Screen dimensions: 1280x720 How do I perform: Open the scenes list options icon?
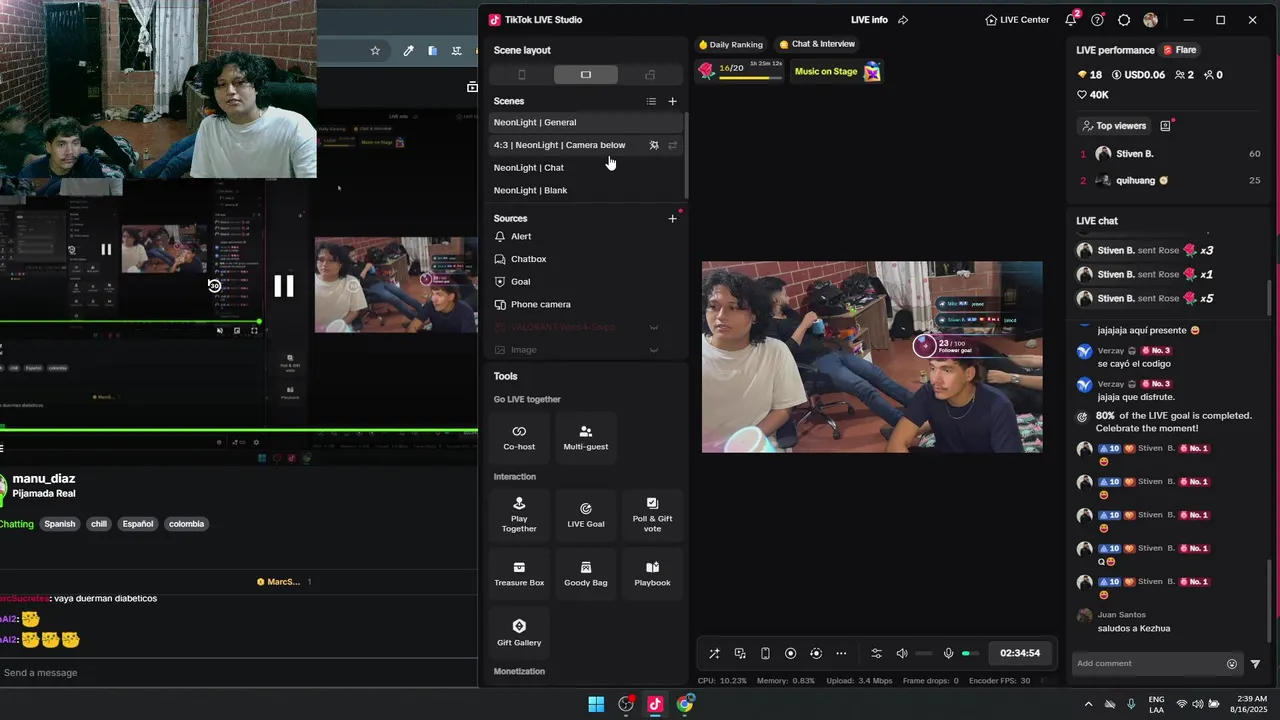(651, 101)
